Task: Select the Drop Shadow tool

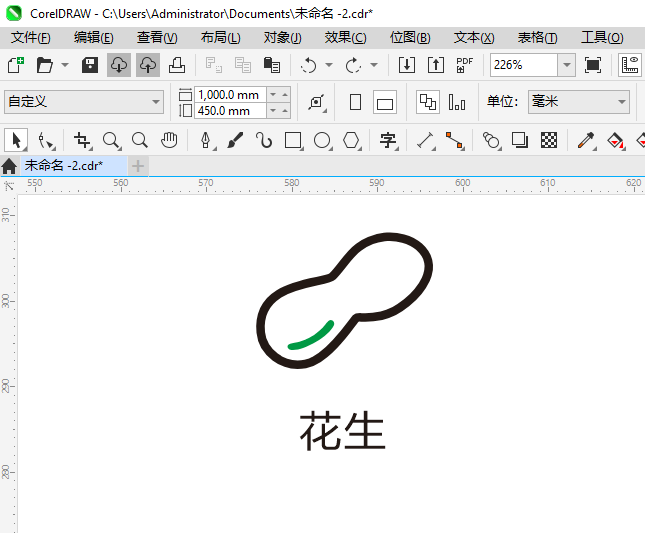Action: point(520,141)
